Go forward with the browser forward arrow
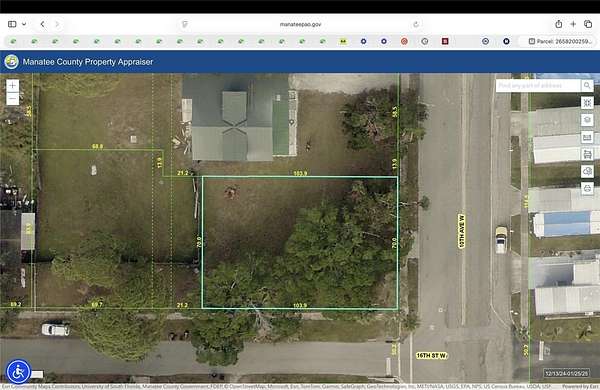This screenshot has height=390, width=600. click(57, 24)
